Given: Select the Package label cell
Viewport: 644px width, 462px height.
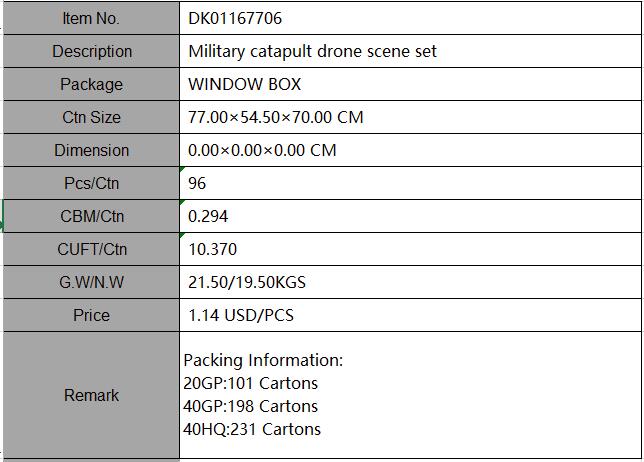Looking at the screenshot, I should (91, 84).
